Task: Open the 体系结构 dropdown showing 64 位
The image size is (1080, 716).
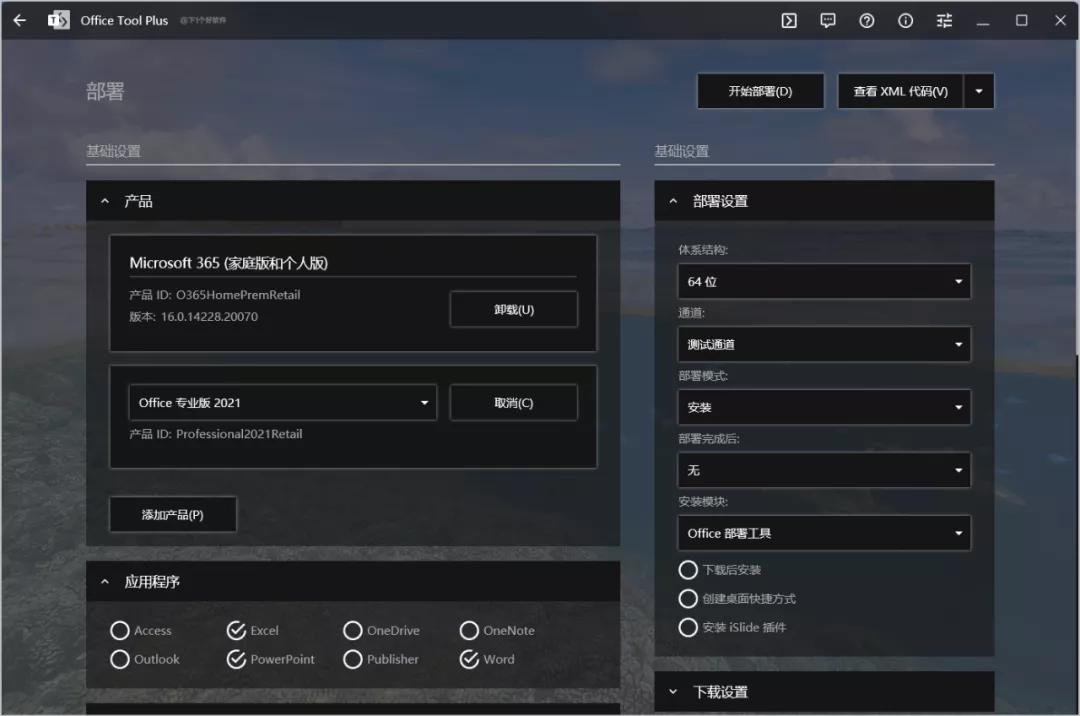Action: 823,281
